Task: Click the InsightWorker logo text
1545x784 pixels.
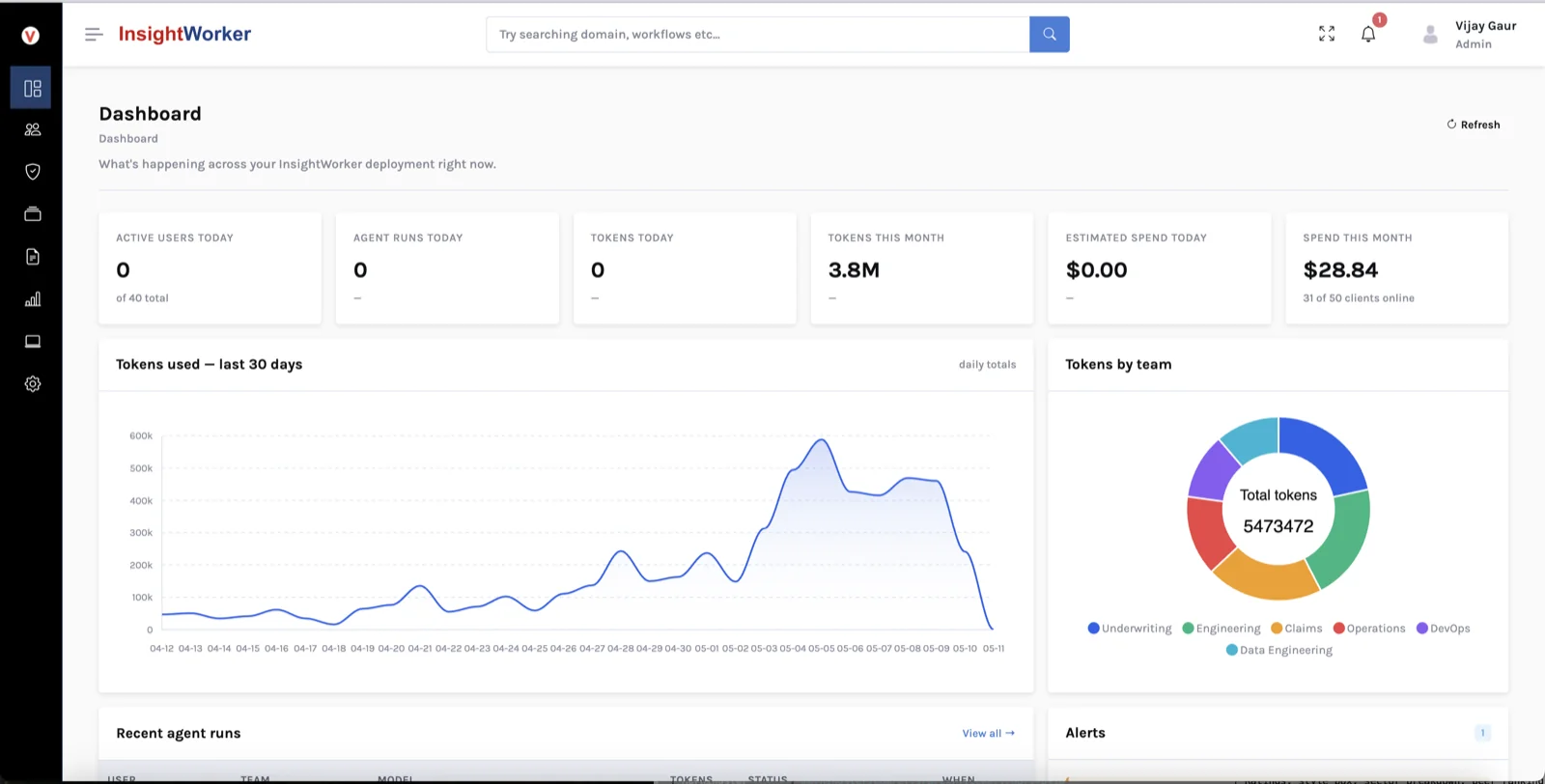Action: (x=184, y=34)
